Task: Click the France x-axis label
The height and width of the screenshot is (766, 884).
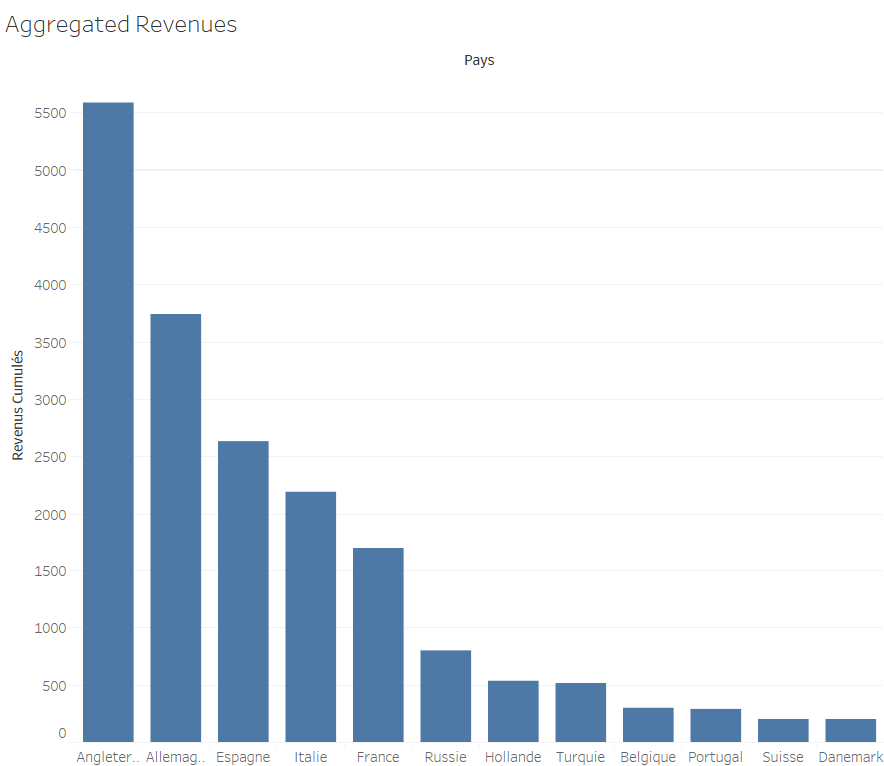Action: click(378, 757)
